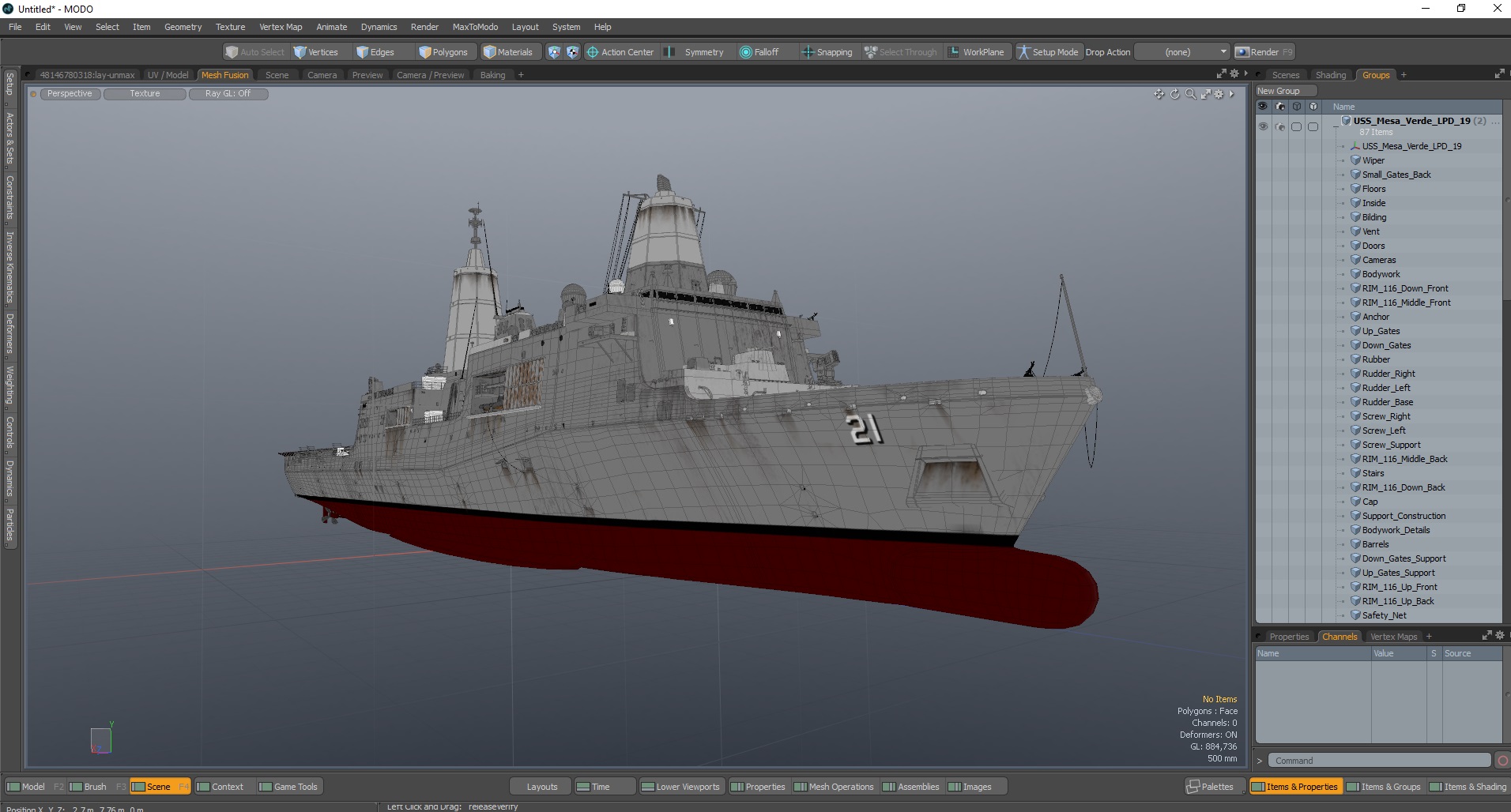Click the viewport pan/move icon
Image resolution: width=1511 pixels, height=812 pixels.
[x=1159, y=94]
